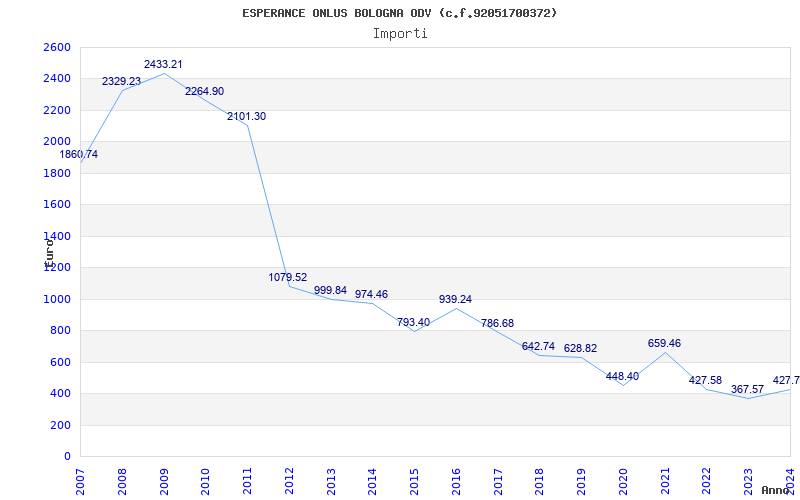Click the 2016 x-axis year label
The image size is (800, 500).
point(456,481)
